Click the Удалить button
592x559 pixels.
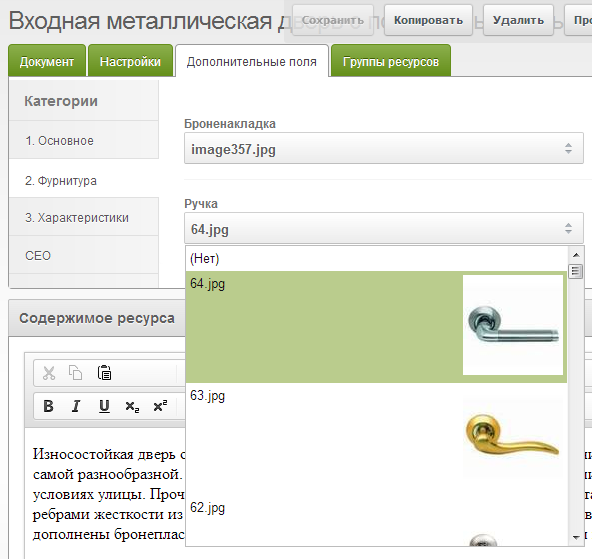(x=518, y=20)
